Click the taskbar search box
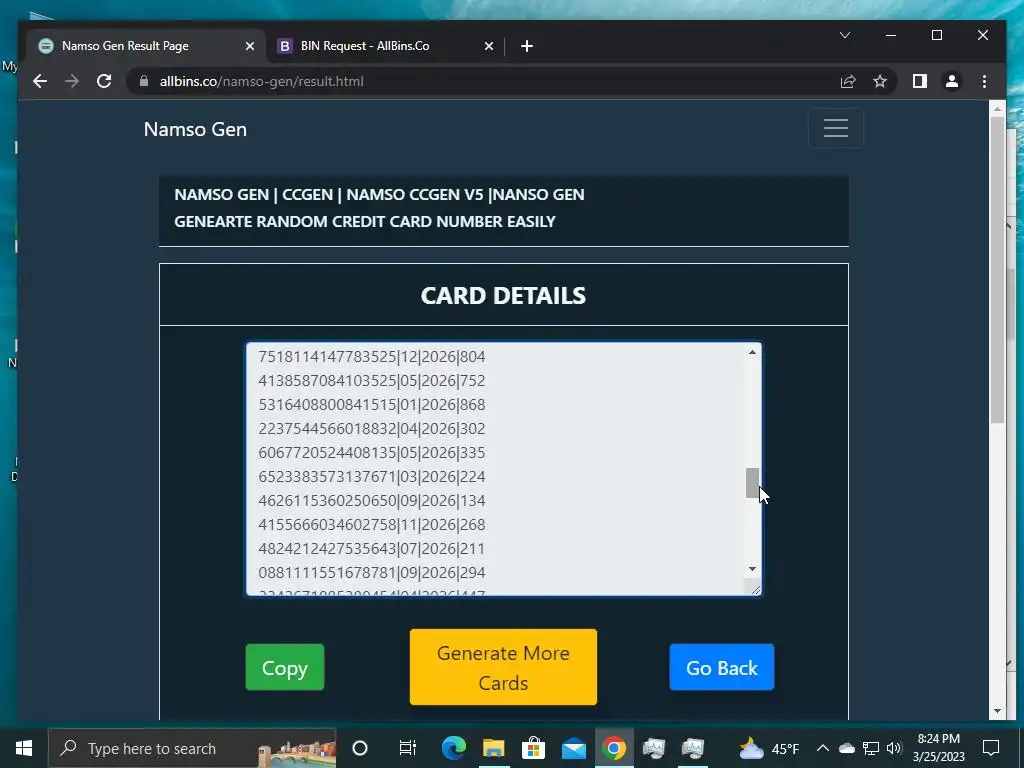 [x=192, y=748]
